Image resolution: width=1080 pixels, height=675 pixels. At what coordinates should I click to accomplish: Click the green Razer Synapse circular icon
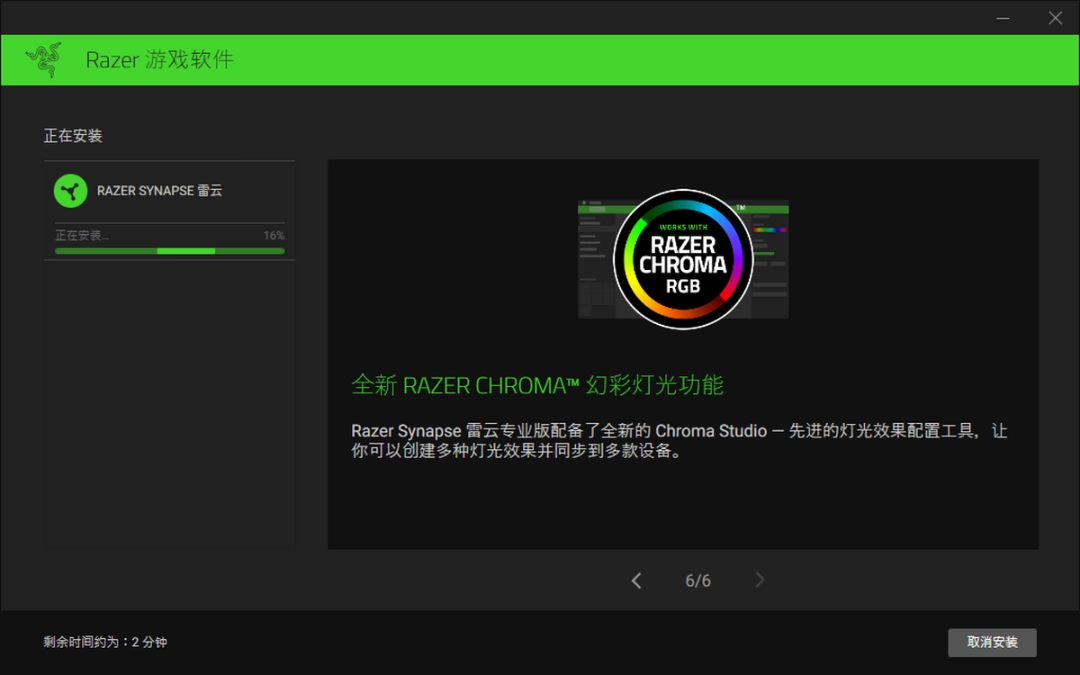[x=71, y=191]
